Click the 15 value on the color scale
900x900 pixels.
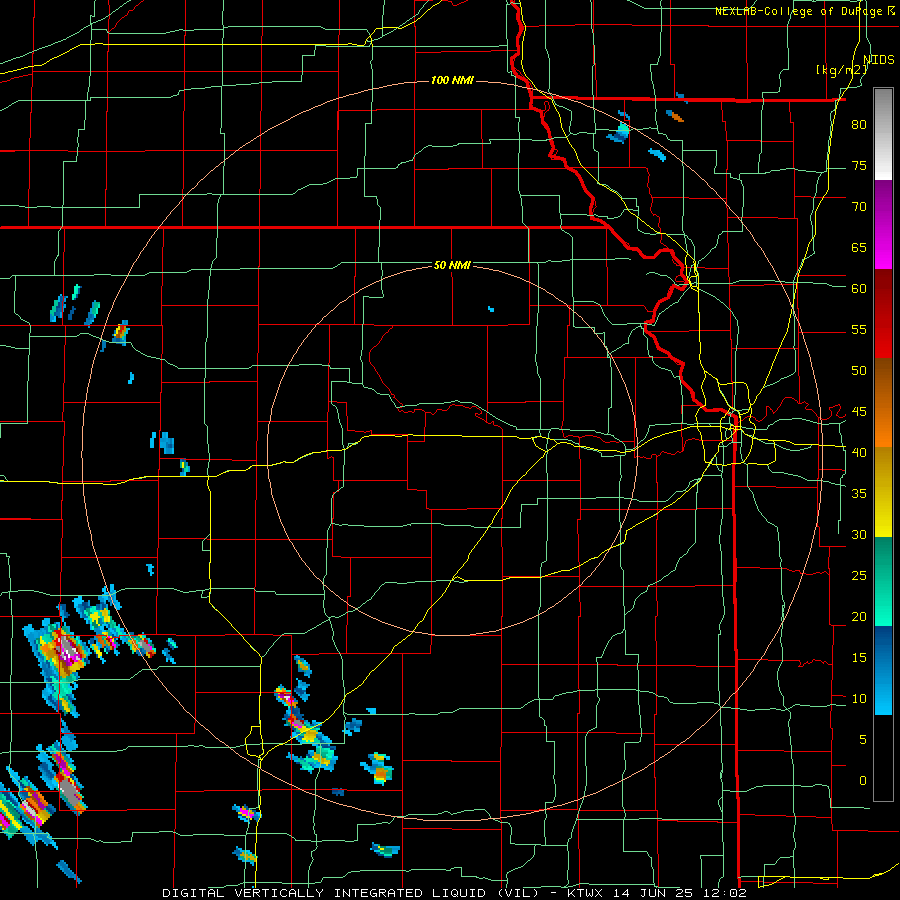(x=859, y=657)
